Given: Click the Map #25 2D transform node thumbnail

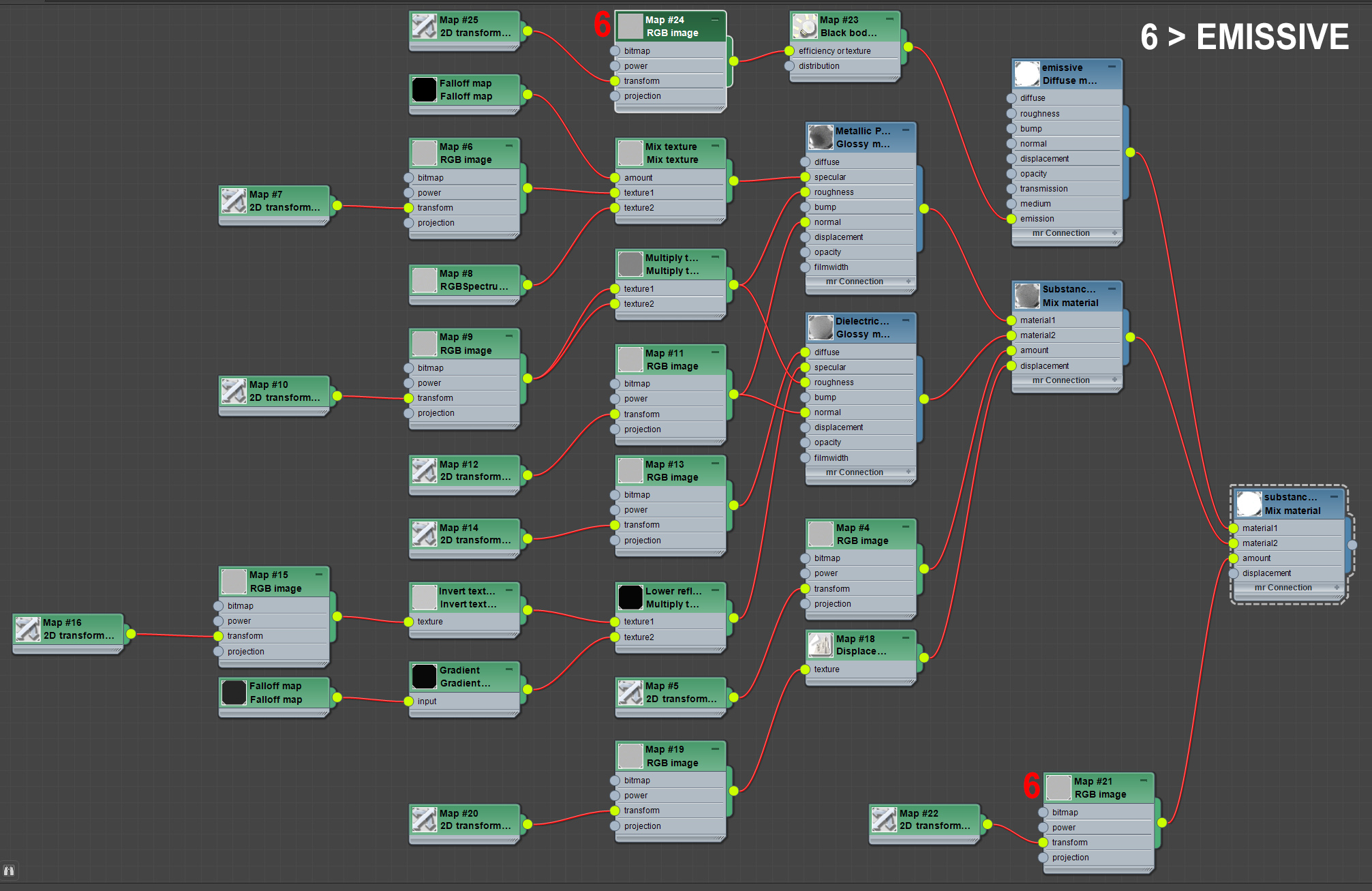Looking at the screenshot, I should (x=424, y=27).
